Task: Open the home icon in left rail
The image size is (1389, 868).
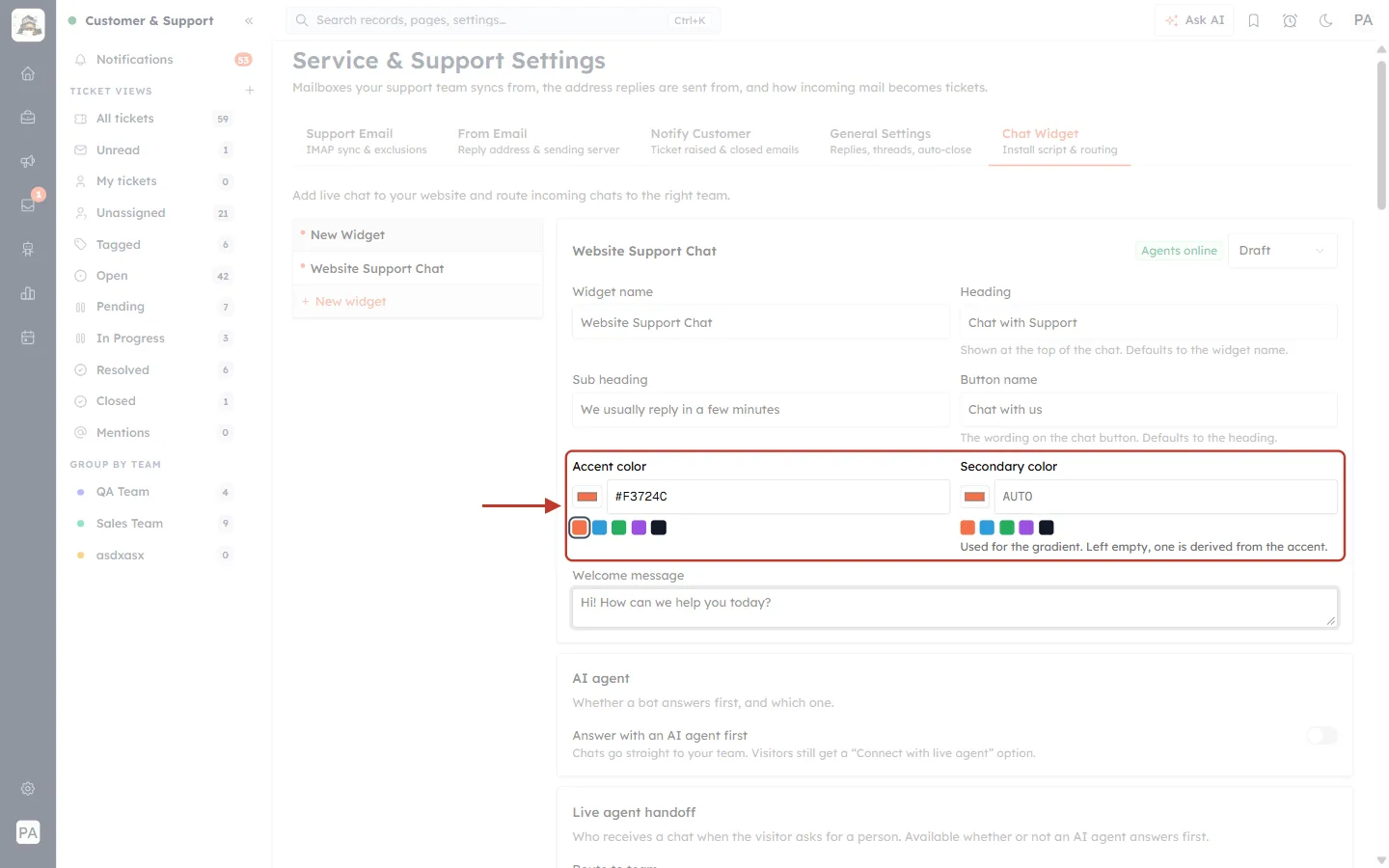Action: tap(28, 73)
